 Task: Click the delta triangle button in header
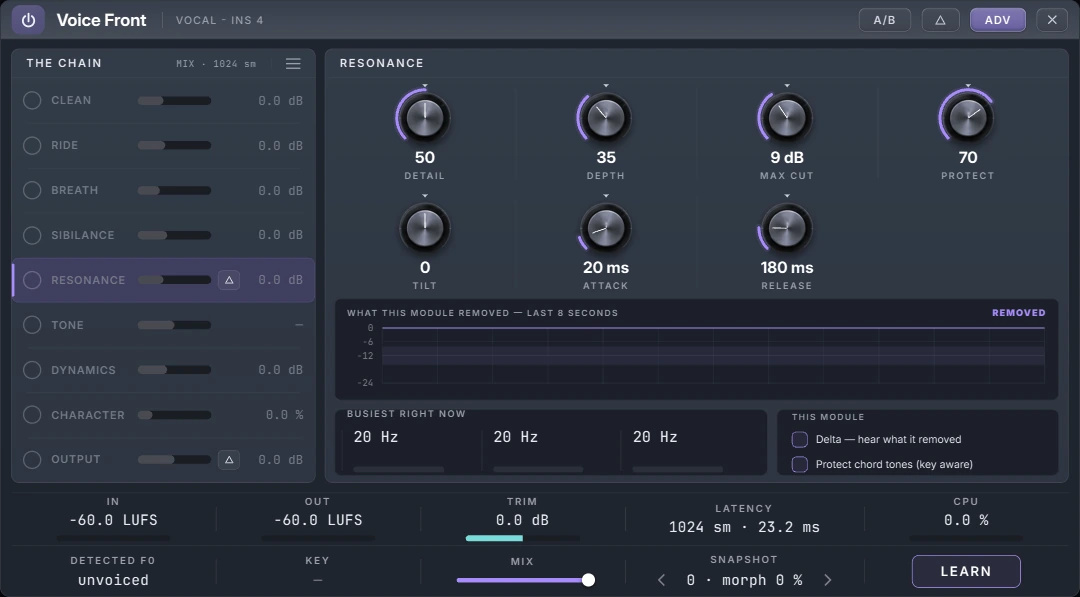tap(939, 20)
